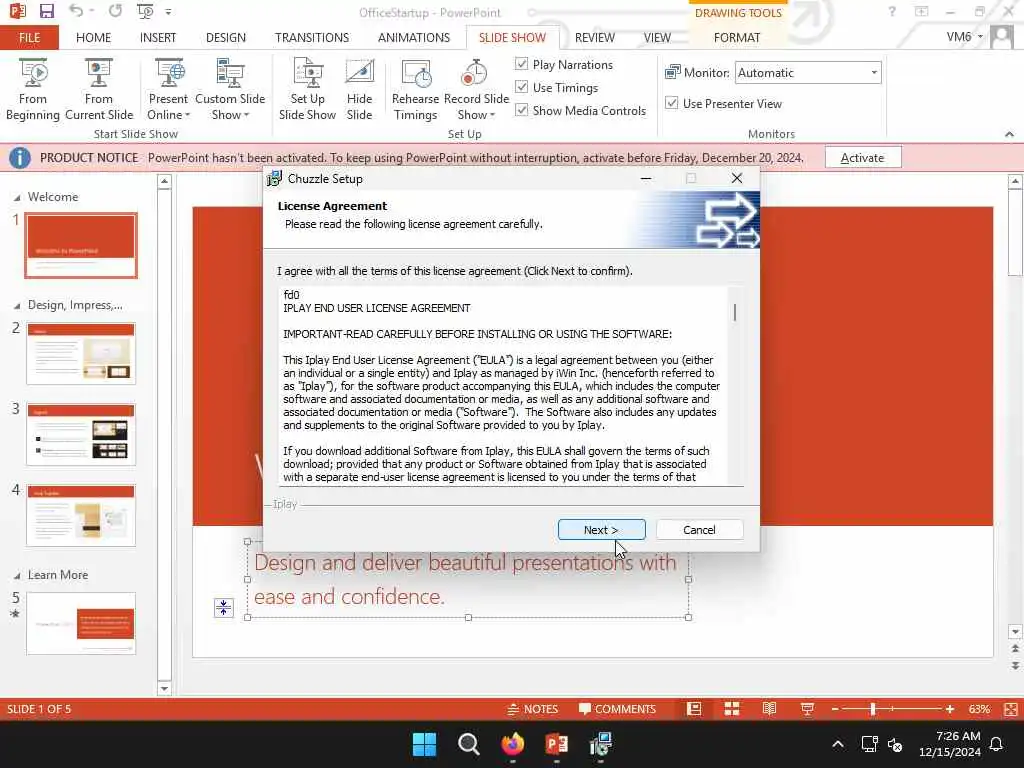
Task: Start slide show From Beginning
Action: [x=33, y=89]
